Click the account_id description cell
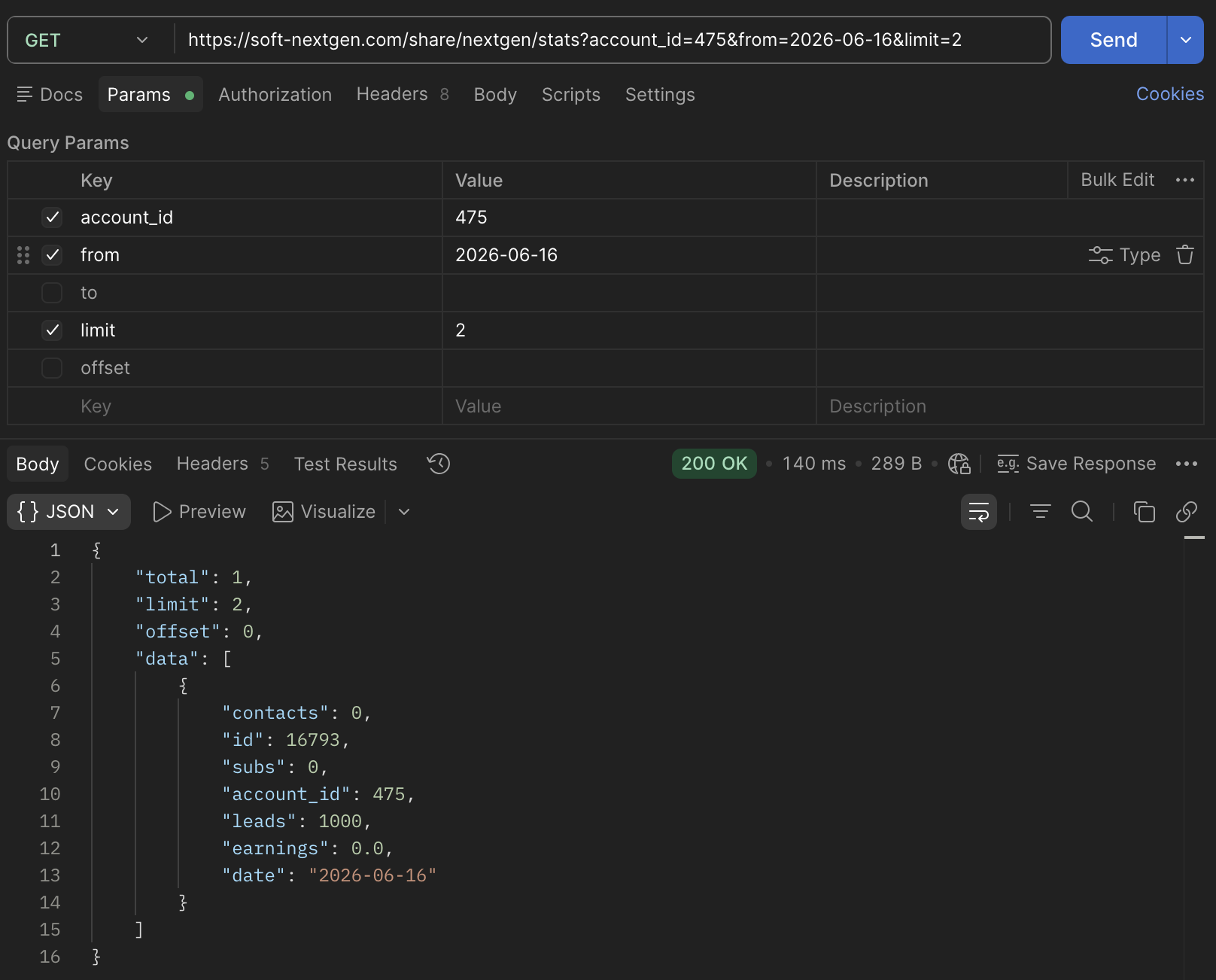 pos(1010,218)
